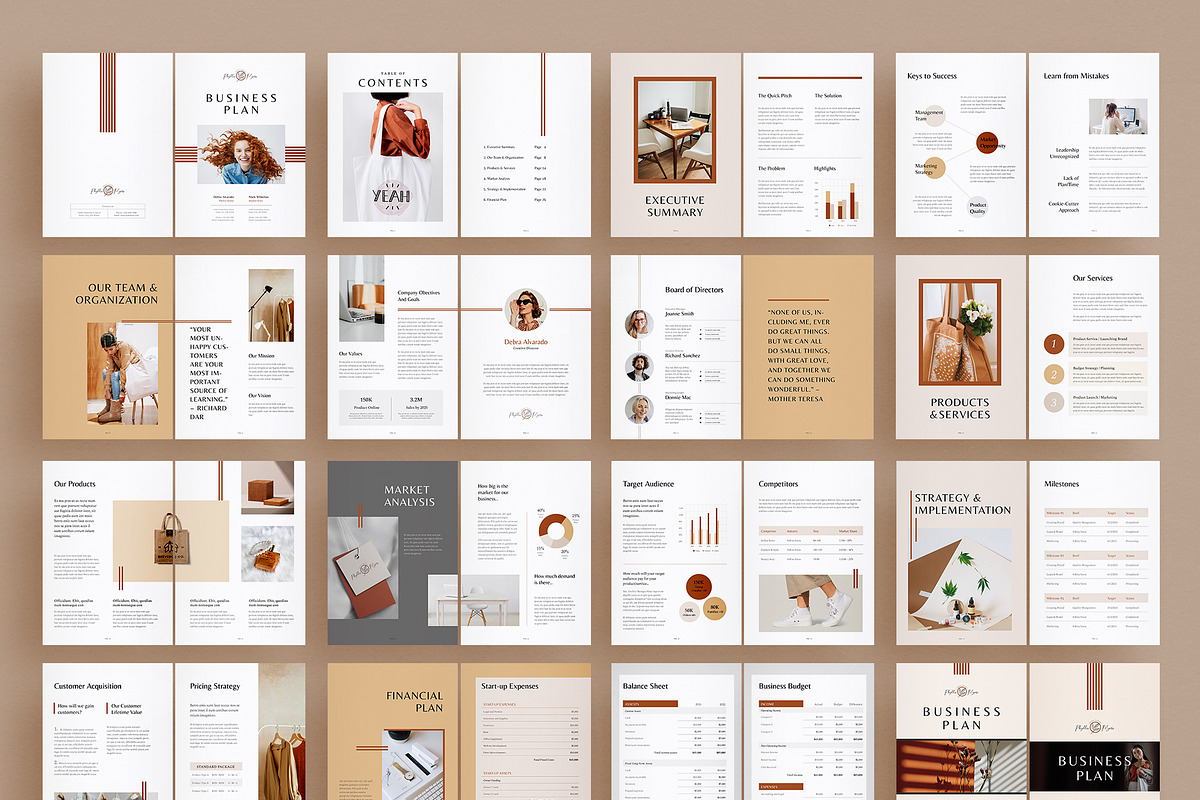Click the "Products & Services" title
1200x800 pixels.
tap(960, 407)
